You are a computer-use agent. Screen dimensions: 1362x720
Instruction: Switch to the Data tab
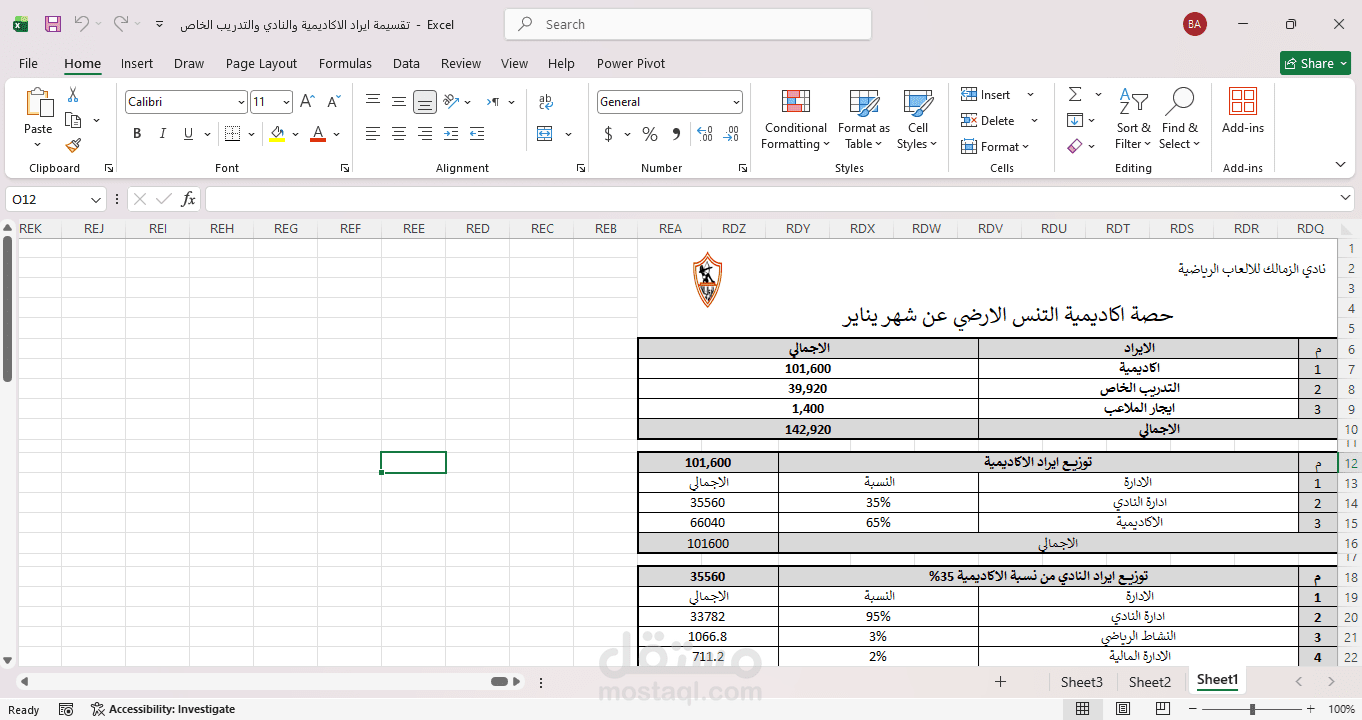(x=406, y=63)
